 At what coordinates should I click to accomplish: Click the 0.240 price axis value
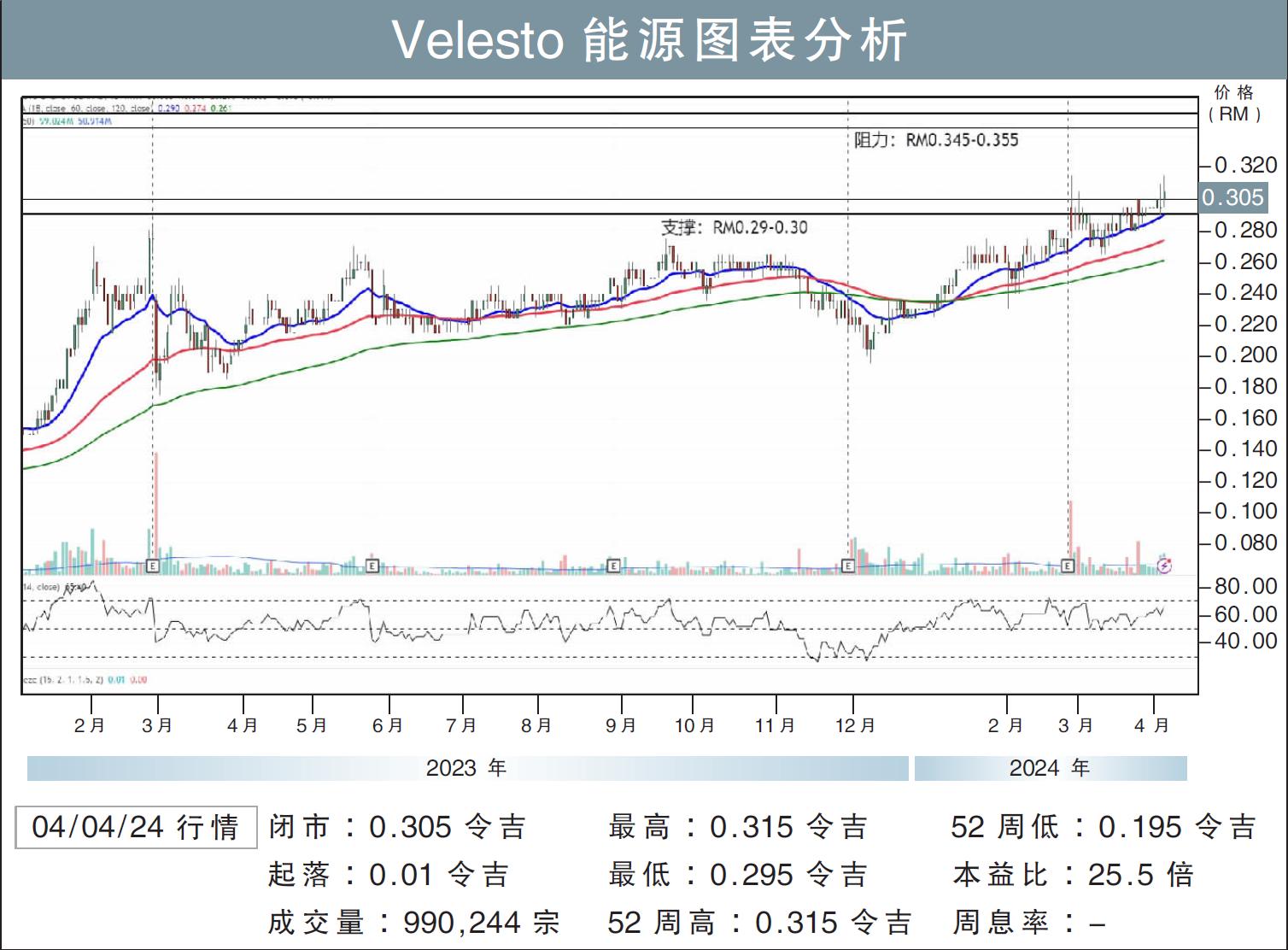[x=1246, y=292]
